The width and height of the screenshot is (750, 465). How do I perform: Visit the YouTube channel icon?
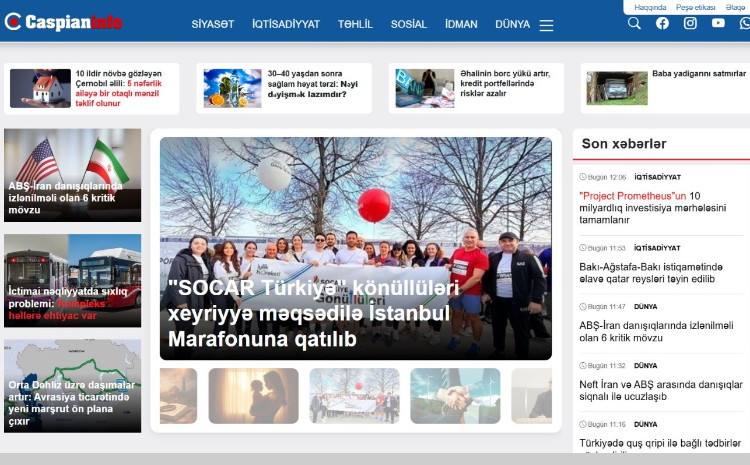tap(718, 24)
